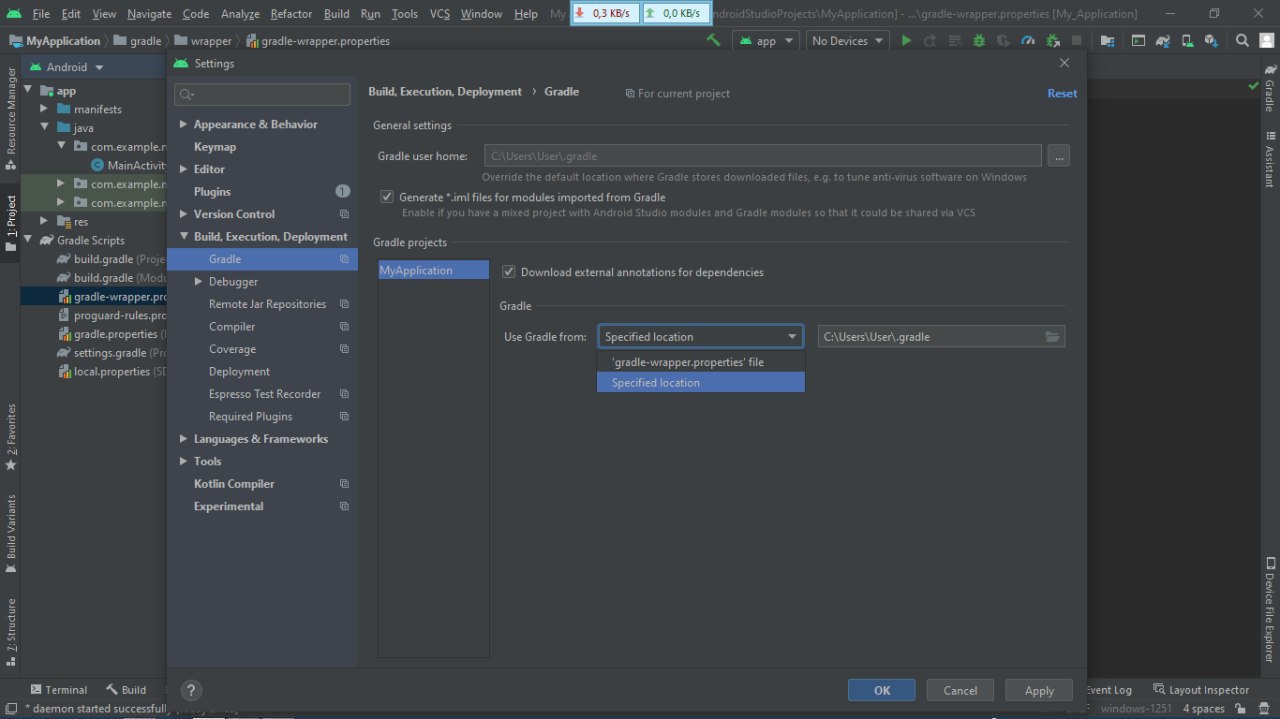The width and height of the screenshot is (1280, 719).
Task: Open the Use Gradle from combo box
Action: coord(701,337)
